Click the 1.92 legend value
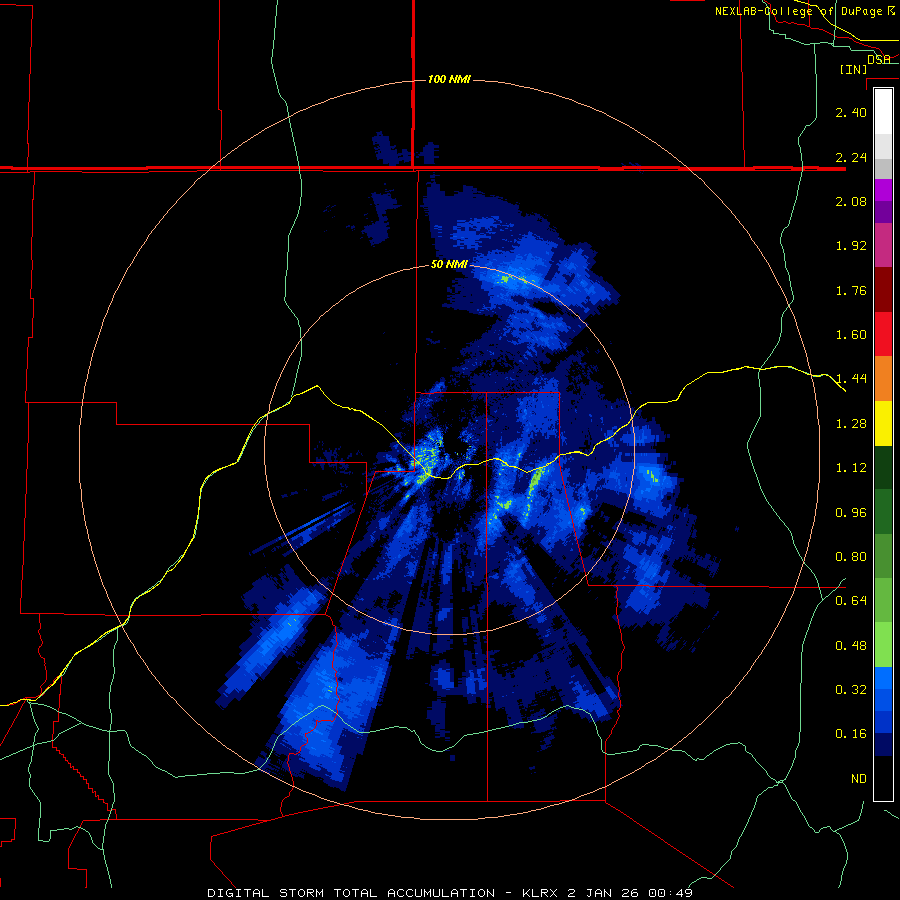 click(x=851, y=246)
